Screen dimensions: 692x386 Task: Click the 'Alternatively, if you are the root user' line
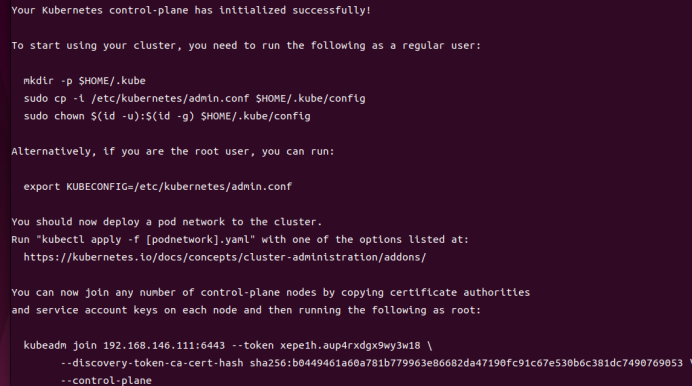point(173,151)
